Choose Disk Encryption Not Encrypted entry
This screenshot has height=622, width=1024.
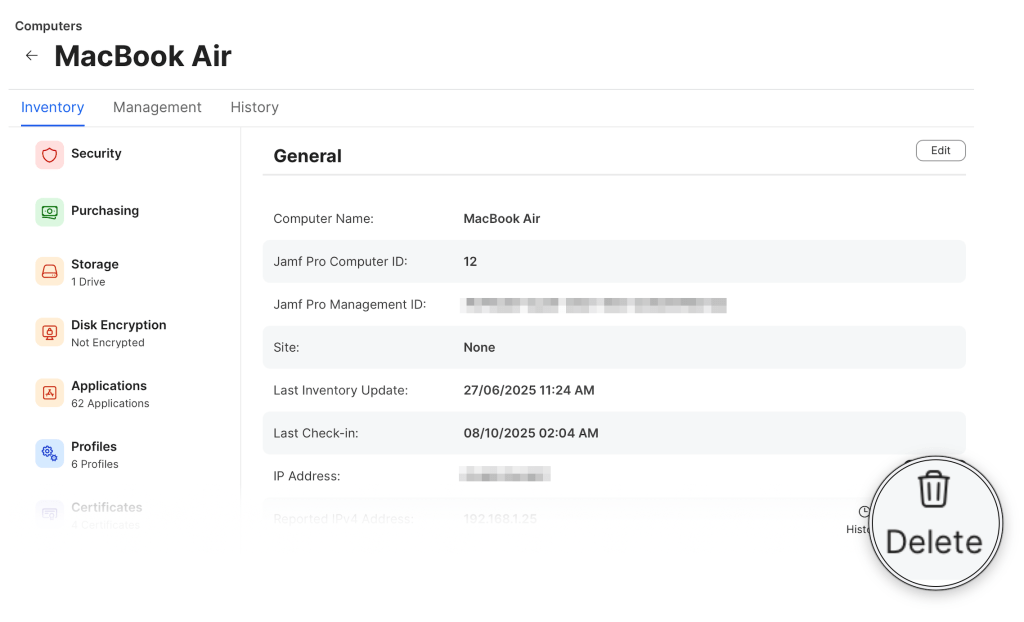118,333
